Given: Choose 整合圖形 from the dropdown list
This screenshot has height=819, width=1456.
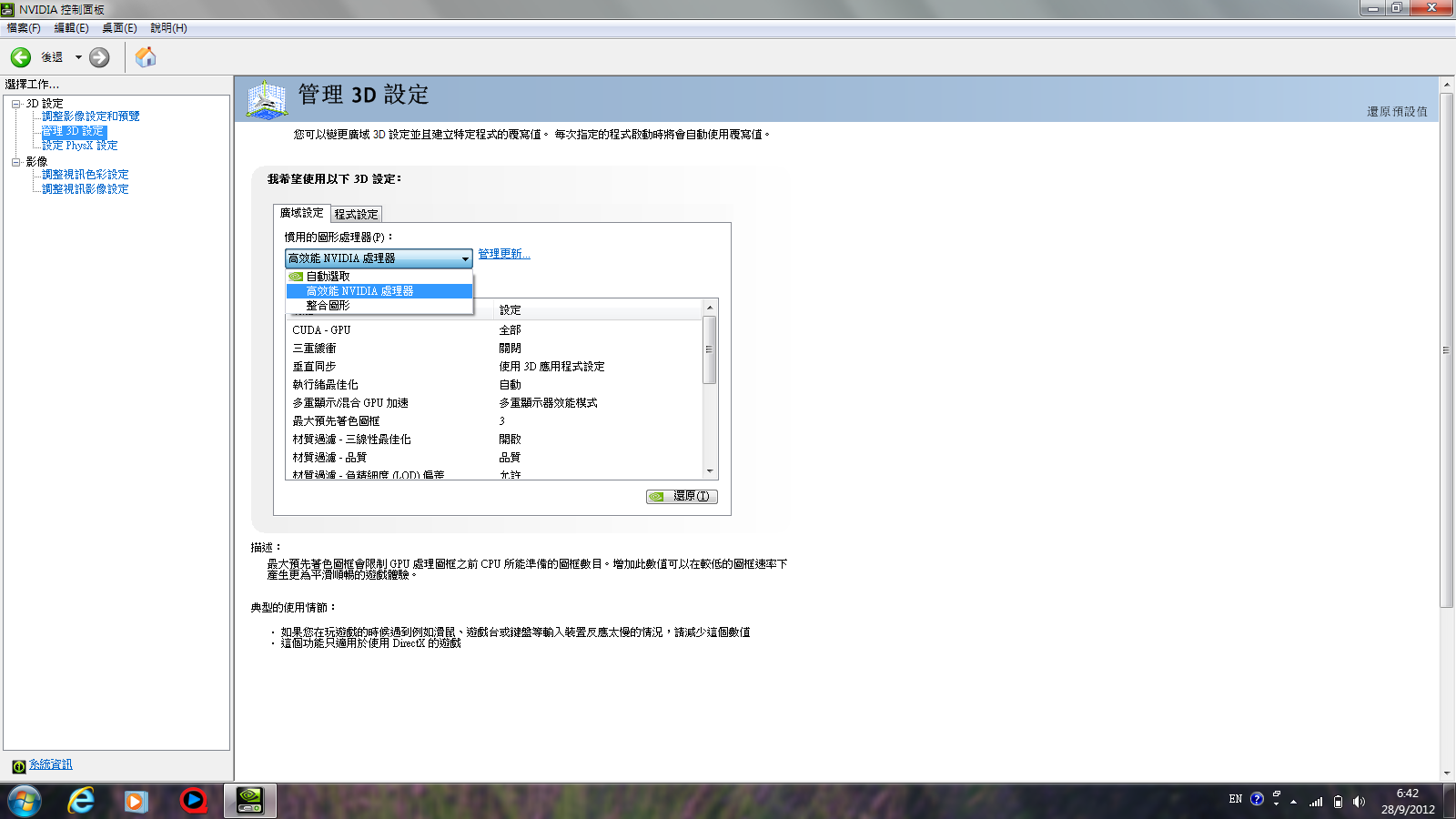Looking at the screenshot, I should click(328, 306).
